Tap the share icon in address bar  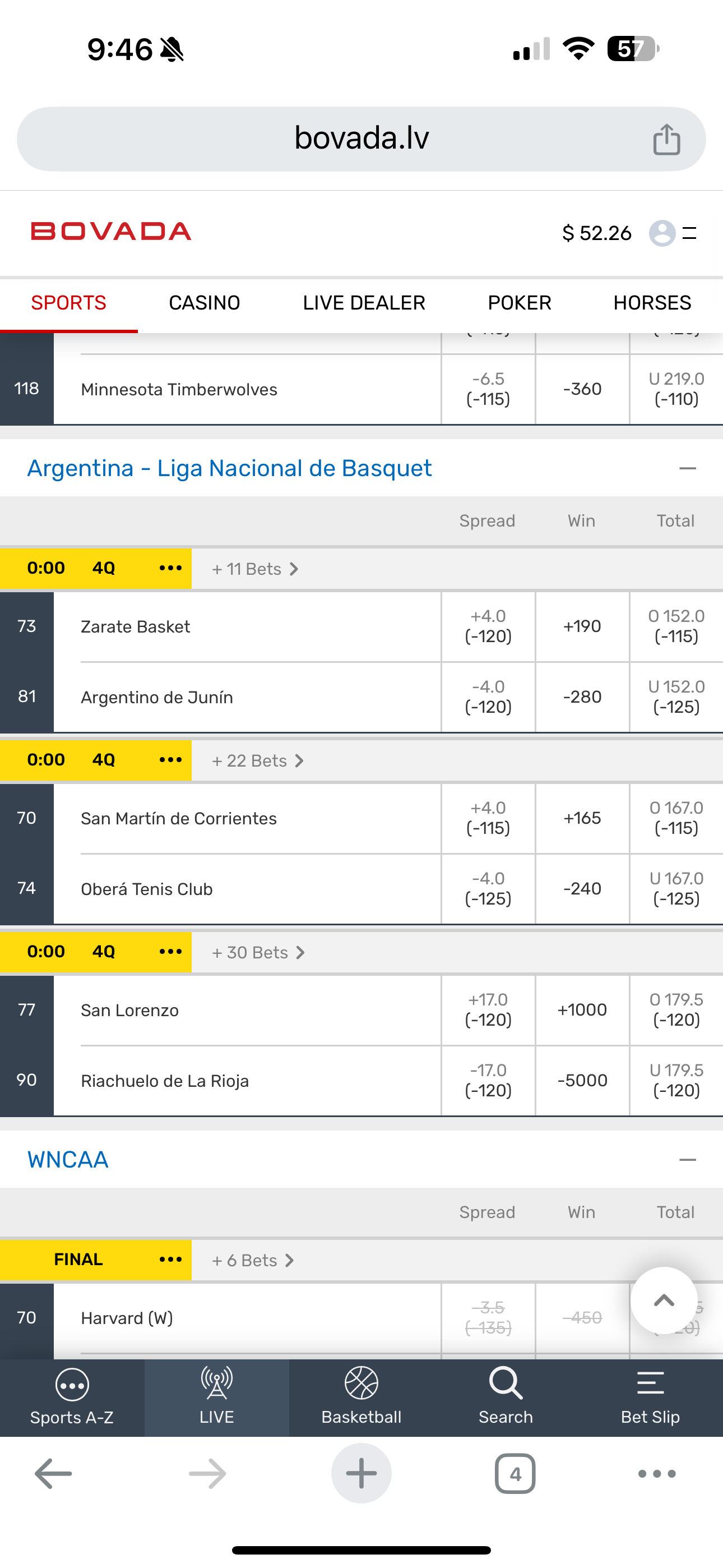point(666,140)
